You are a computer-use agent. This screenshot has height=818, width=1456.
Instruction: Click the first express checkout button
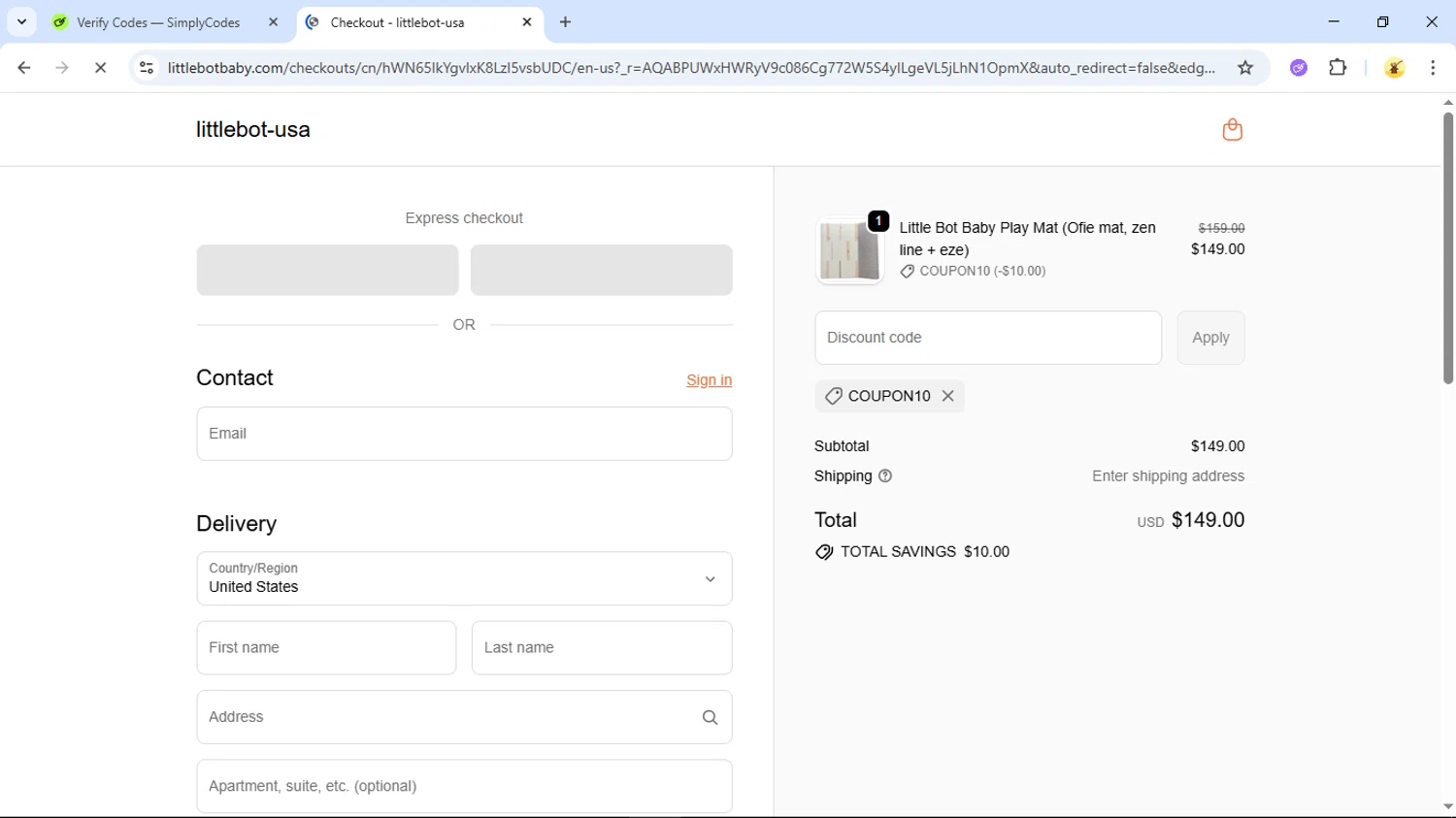click(x=327, y=270)
